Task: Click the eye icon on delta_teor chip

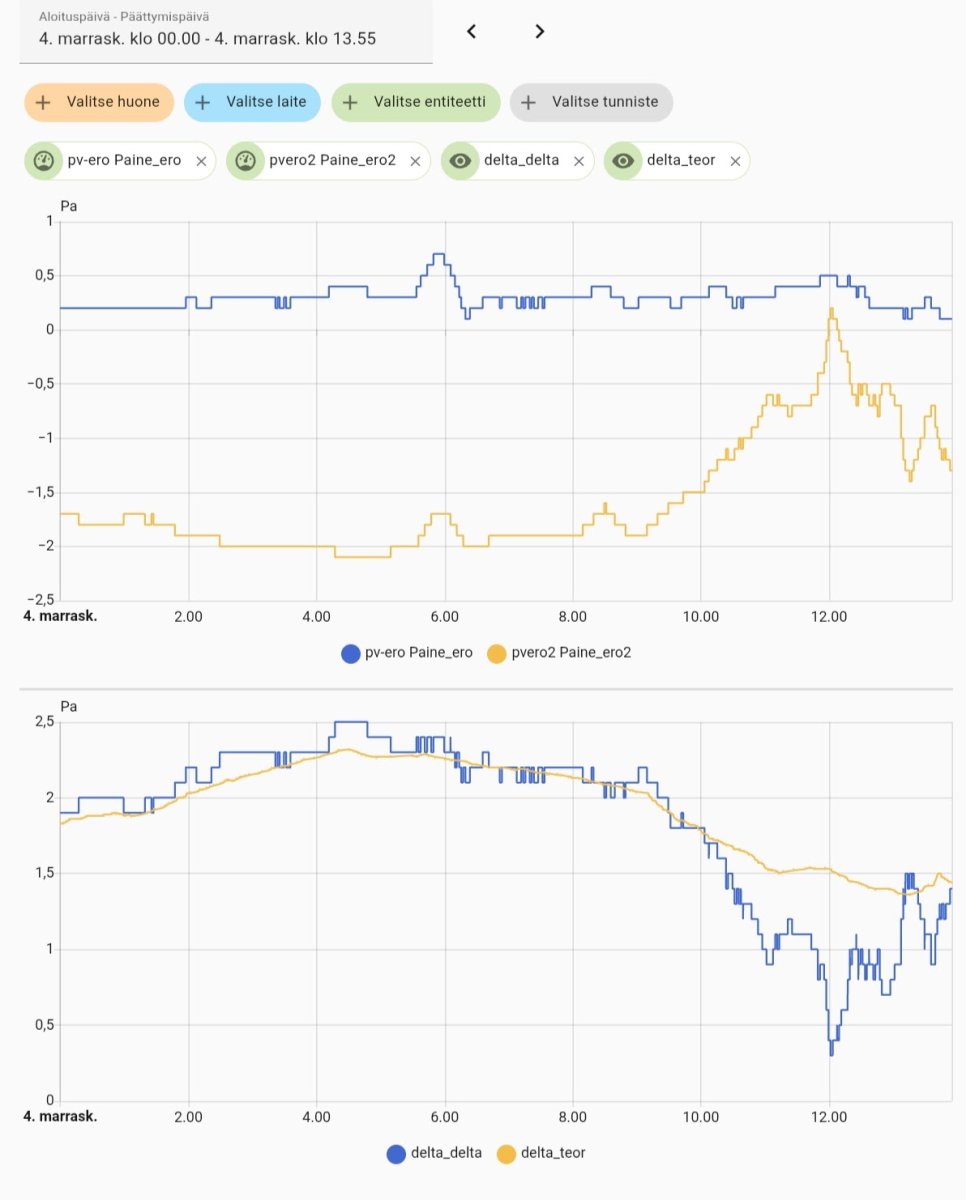Action: point(622,160)
